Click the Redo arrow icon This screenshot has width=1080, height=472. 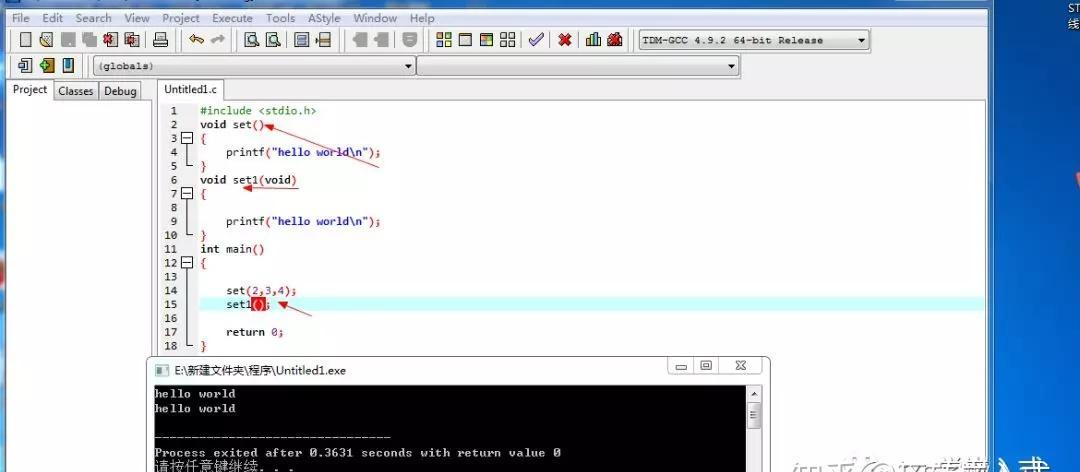point(218,40)
